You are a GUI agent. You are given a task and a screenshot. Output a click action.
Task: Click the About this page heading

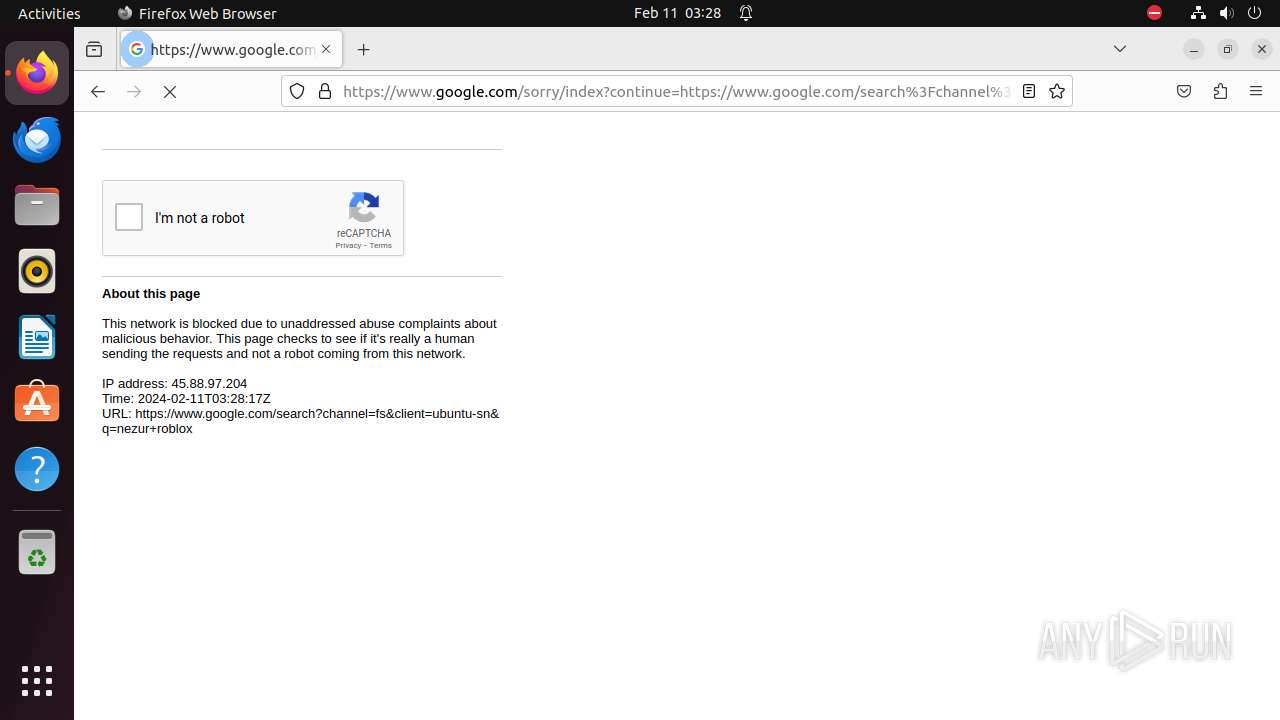pos(151,294)
